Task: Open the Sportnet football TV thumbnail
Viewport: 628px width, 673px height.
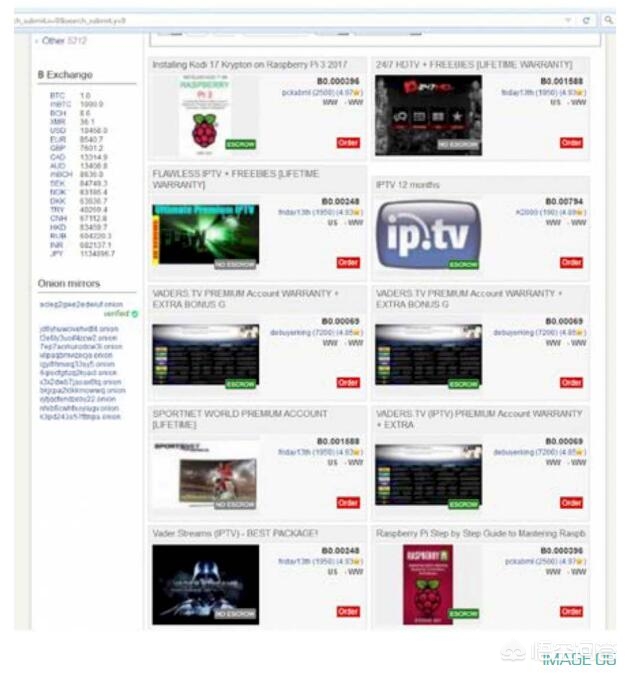Action: click(205, 475)
